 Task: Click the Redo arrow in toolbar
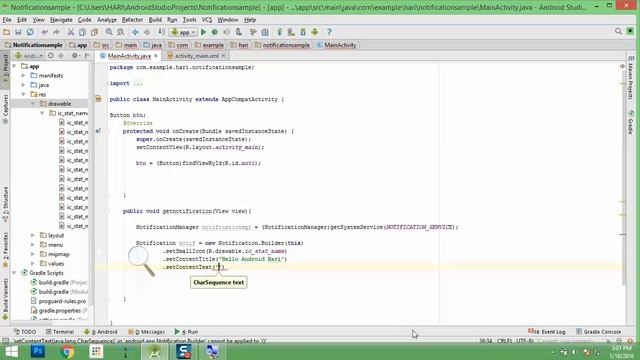(56, 32)
